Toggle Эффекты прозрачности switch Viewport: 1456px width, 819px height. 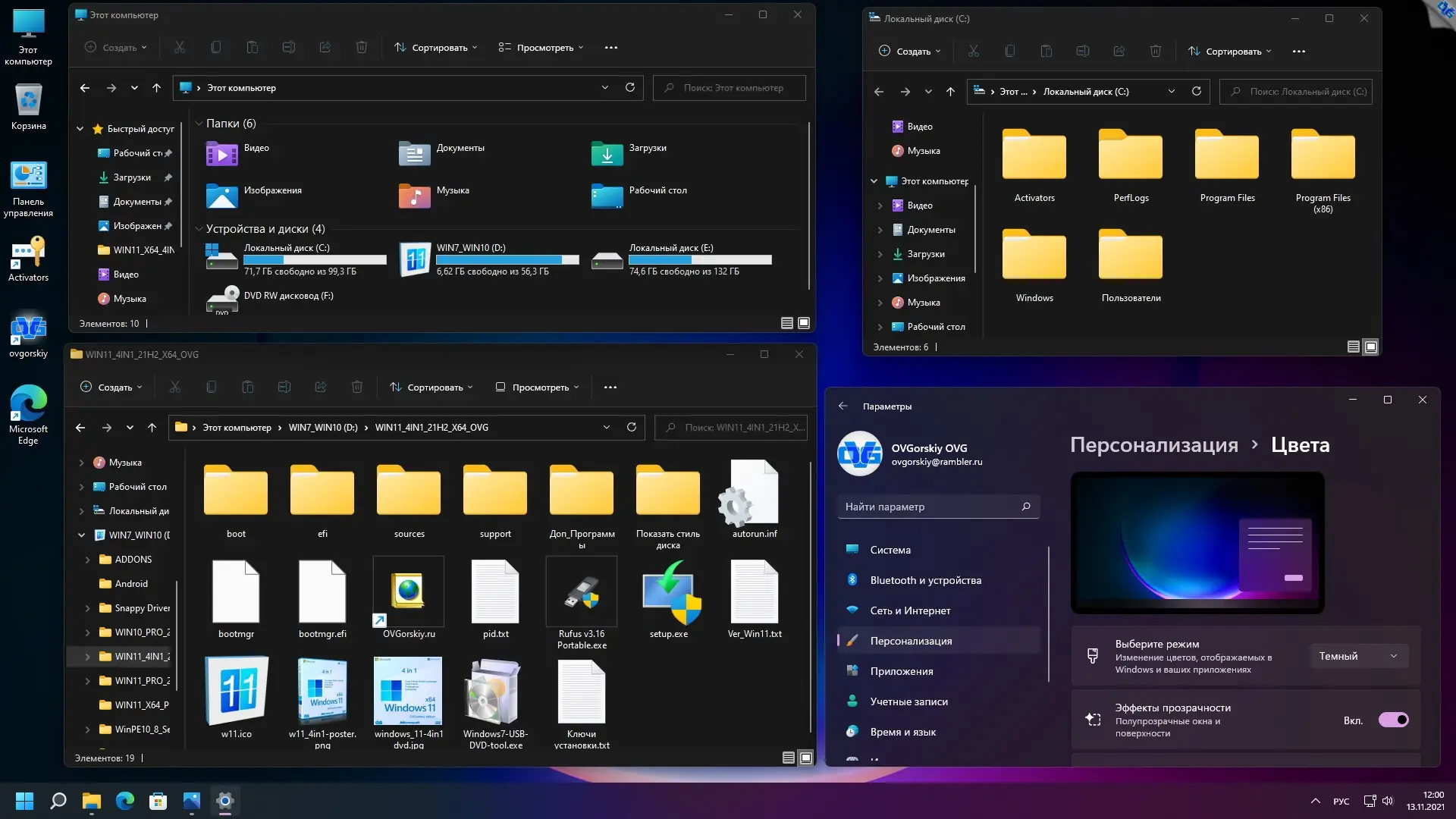tap(1393, 720)
